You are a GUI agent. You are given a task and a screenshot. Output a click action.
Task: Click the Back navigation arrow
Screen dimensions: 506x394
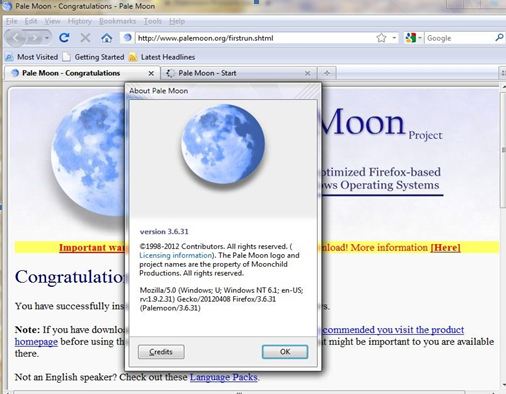click(16, 38)
